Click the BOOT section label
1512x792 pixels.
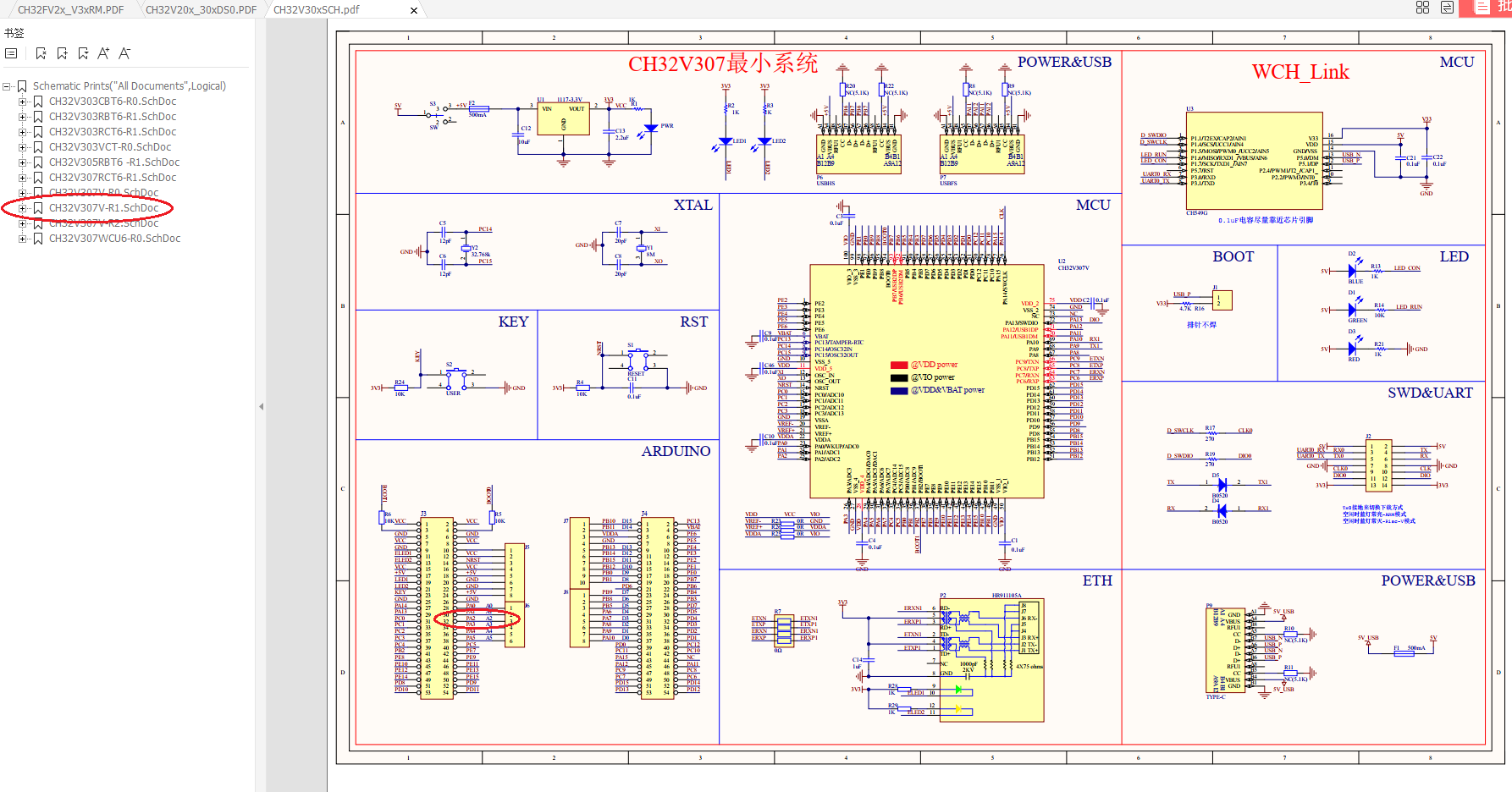coord(1233,256)
